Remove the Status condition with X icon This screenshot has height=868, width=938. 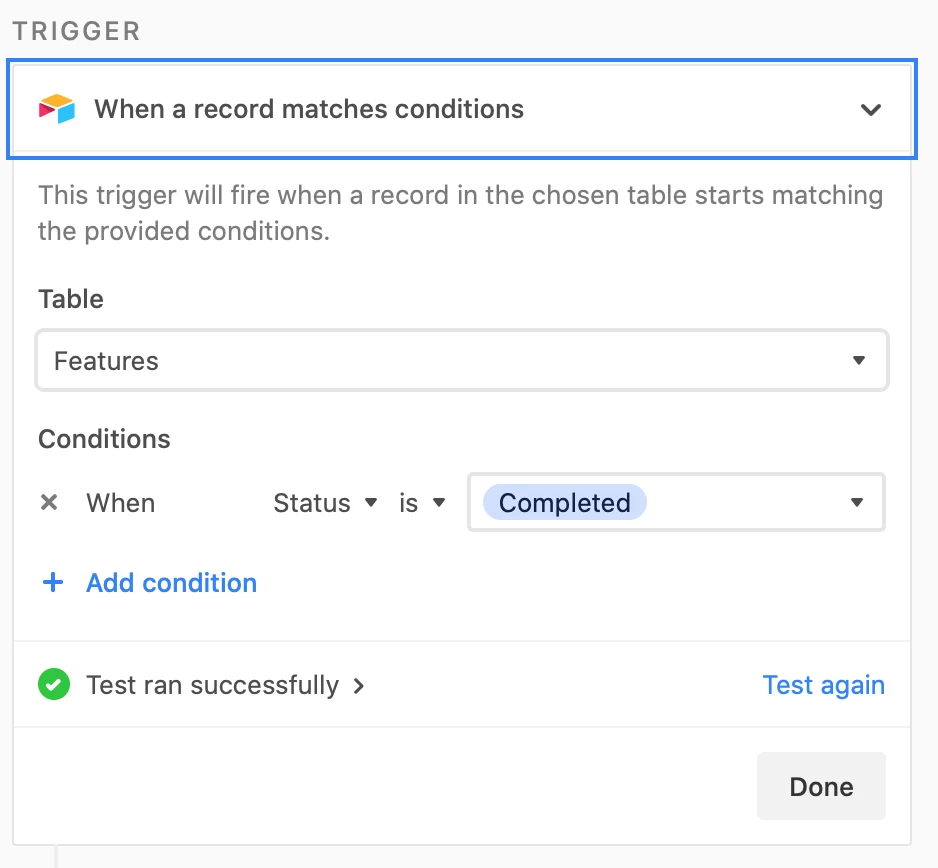pos(49,502)
